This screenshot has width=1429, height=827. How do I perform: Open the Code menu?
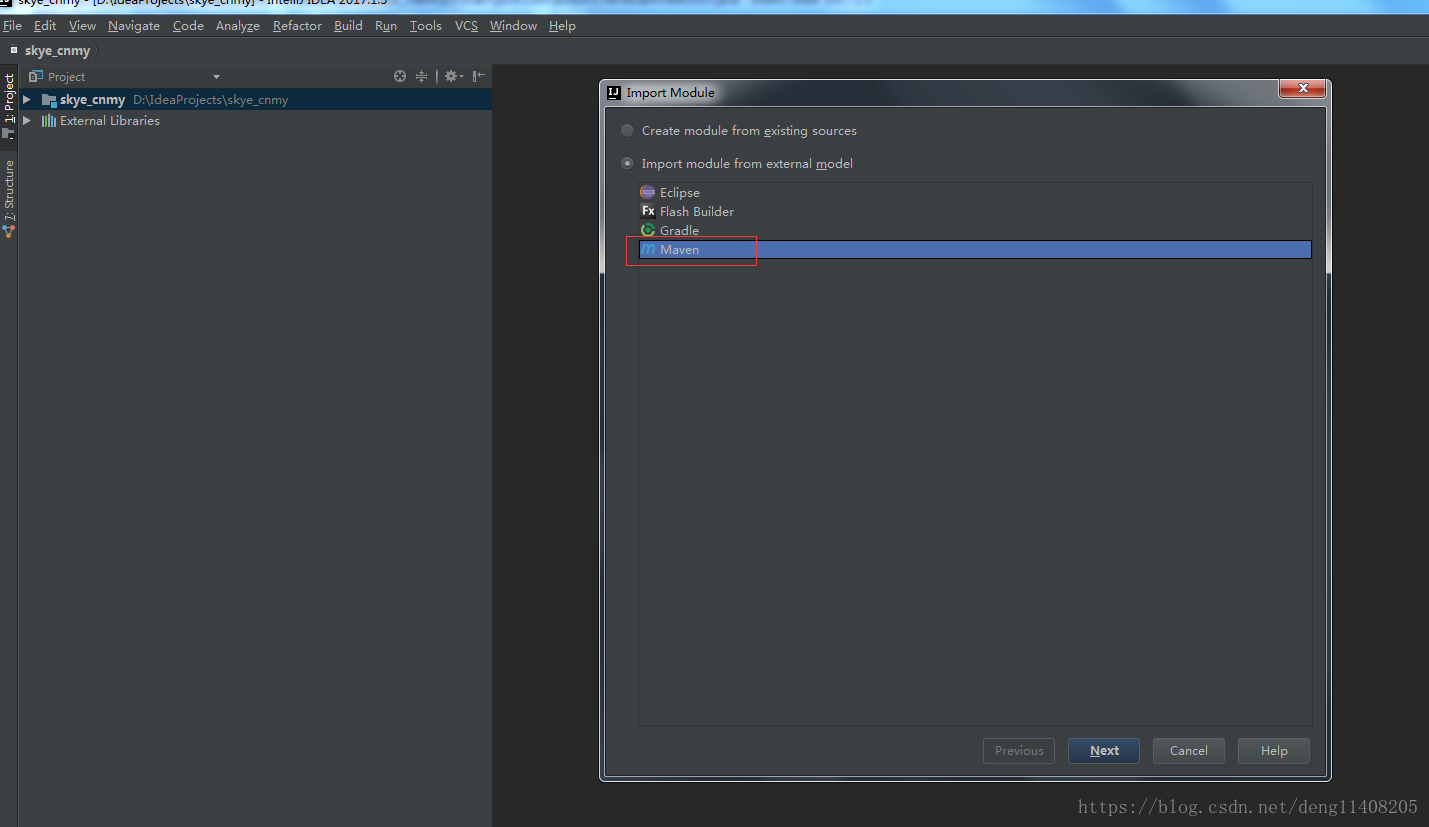click(x=188, y=26)
